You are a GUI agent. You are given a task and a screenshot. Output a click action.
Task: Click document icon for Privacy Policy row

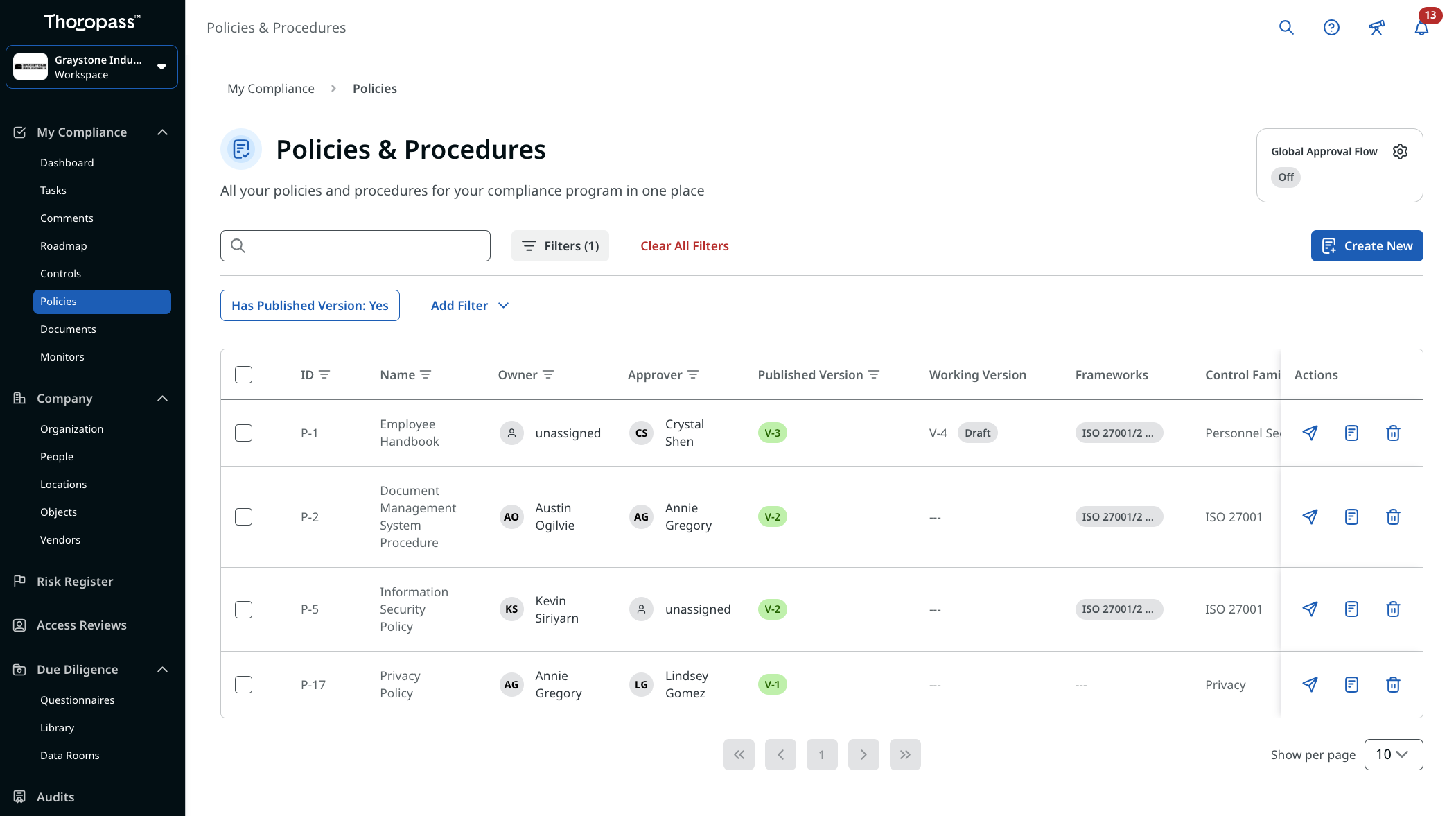(1351, 685)
